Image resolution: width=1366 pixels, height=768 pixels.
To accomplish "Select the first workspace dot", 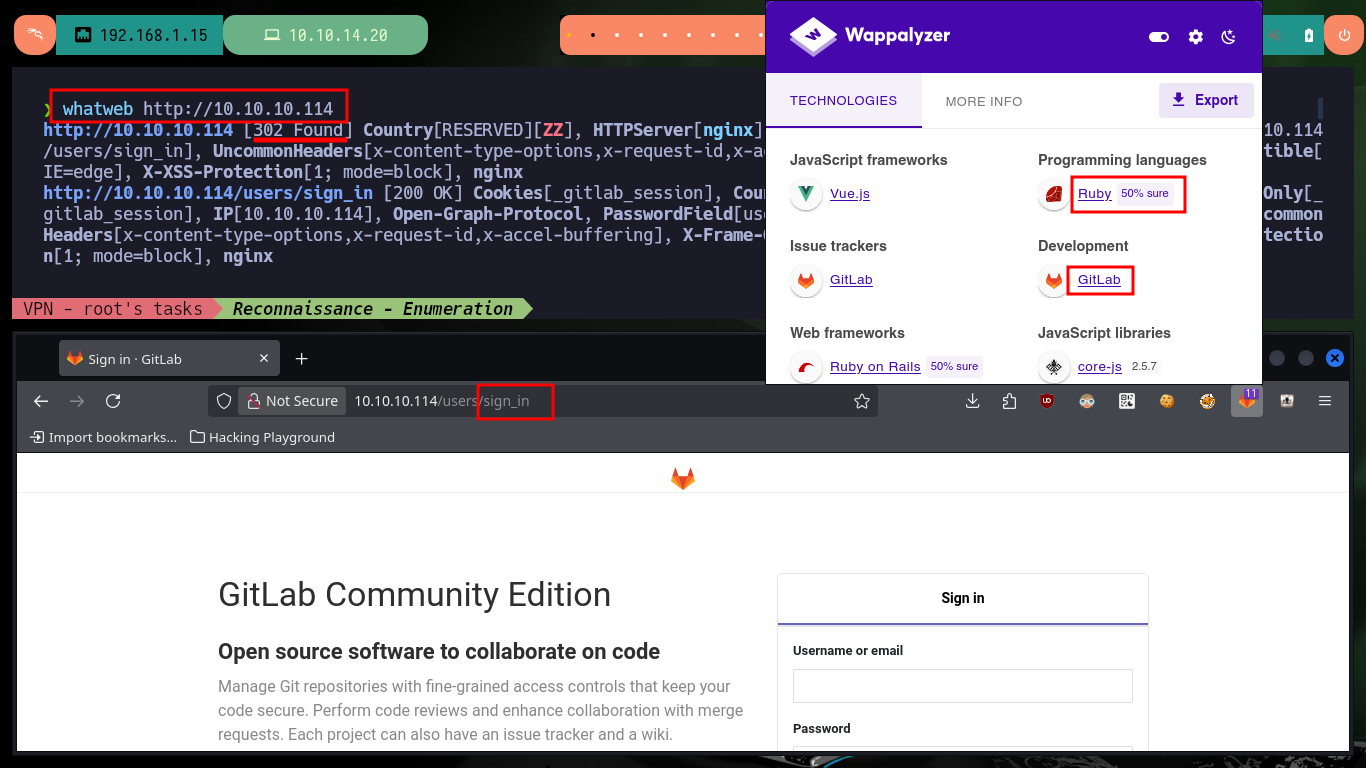I will click(x=569, y=35).
